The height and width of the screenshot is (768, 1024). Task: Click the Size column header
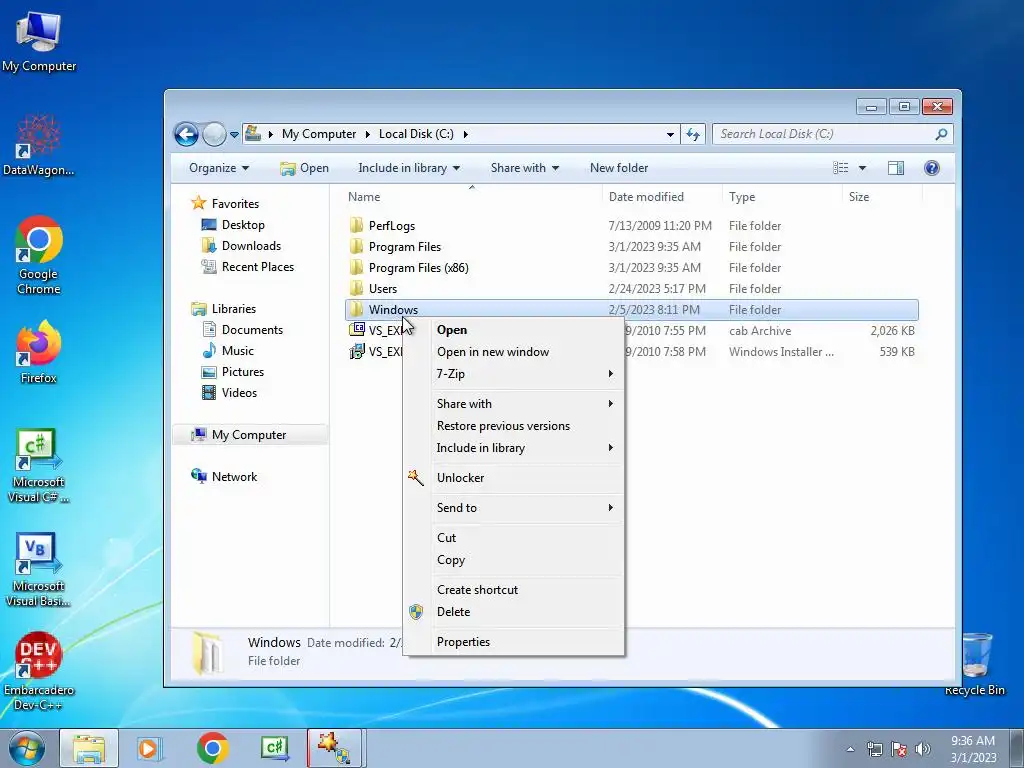pos(882,197)
